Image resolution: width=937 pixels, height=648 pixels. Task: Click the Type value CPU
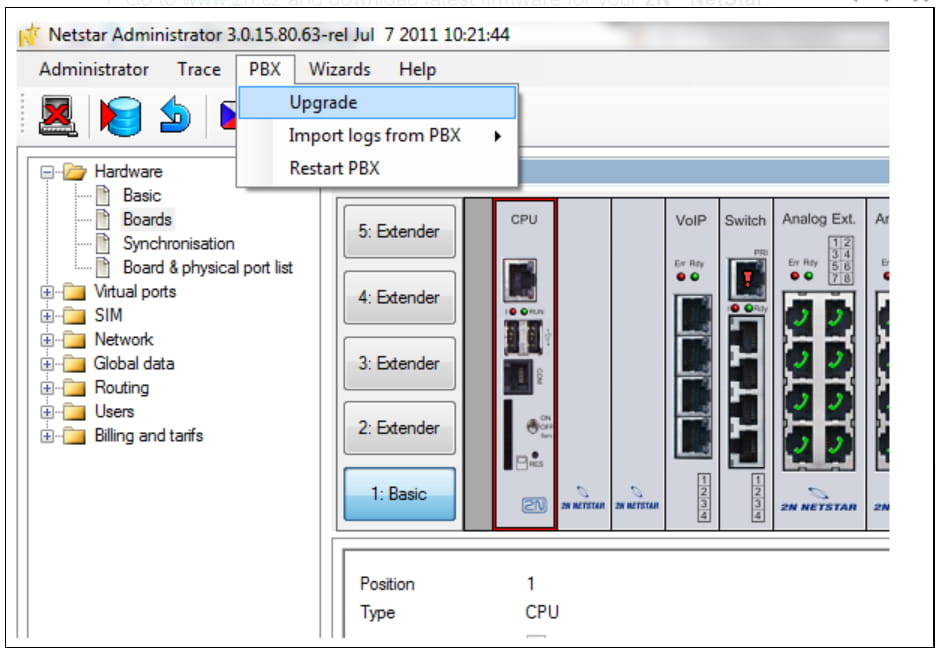click(542, 612)
